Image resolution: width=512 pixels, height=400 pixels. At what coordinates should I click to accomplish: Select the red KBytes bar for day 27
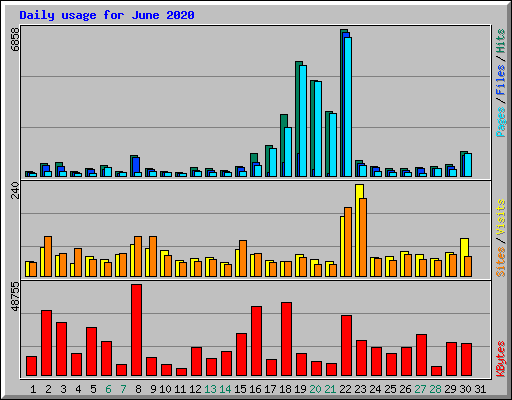click(421, 355)
